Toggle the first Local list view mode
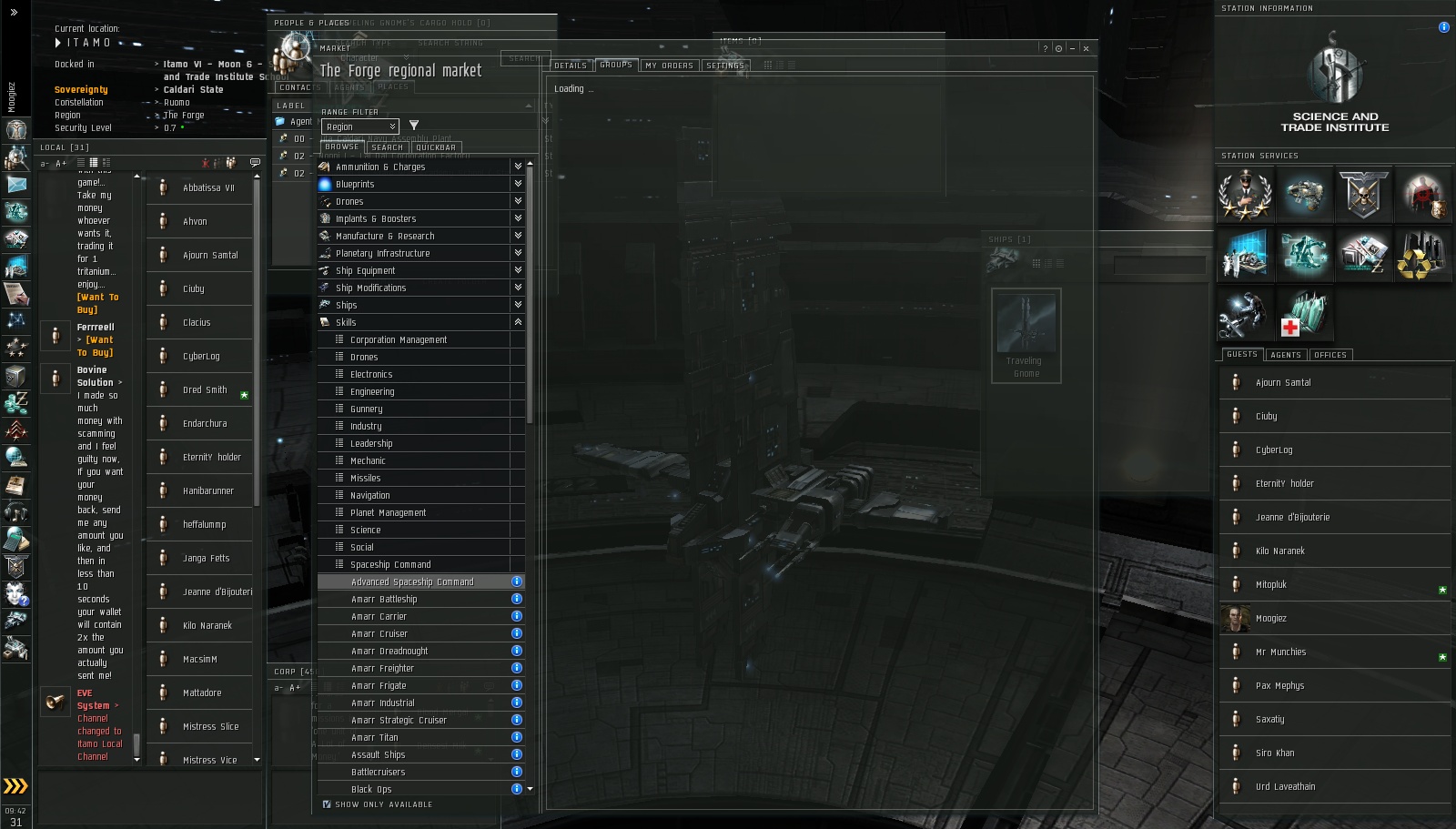The image size is (1456, 829). [x=81, y=163]
